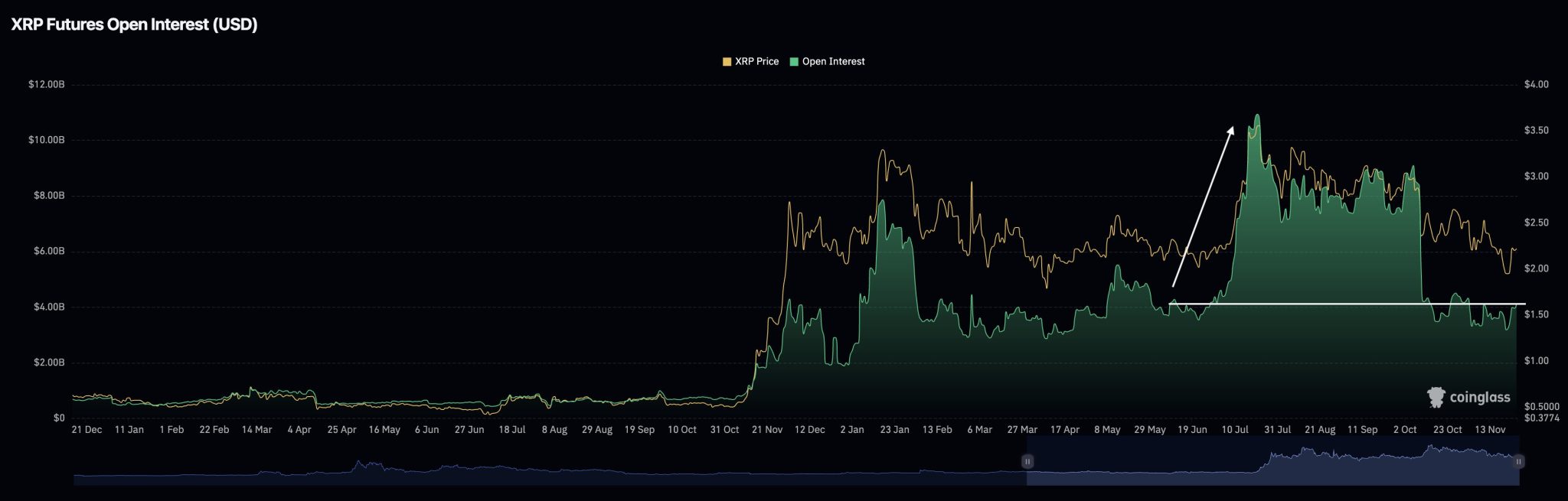
Task: Click the $8.00B axis label
Action: point(49,196)
